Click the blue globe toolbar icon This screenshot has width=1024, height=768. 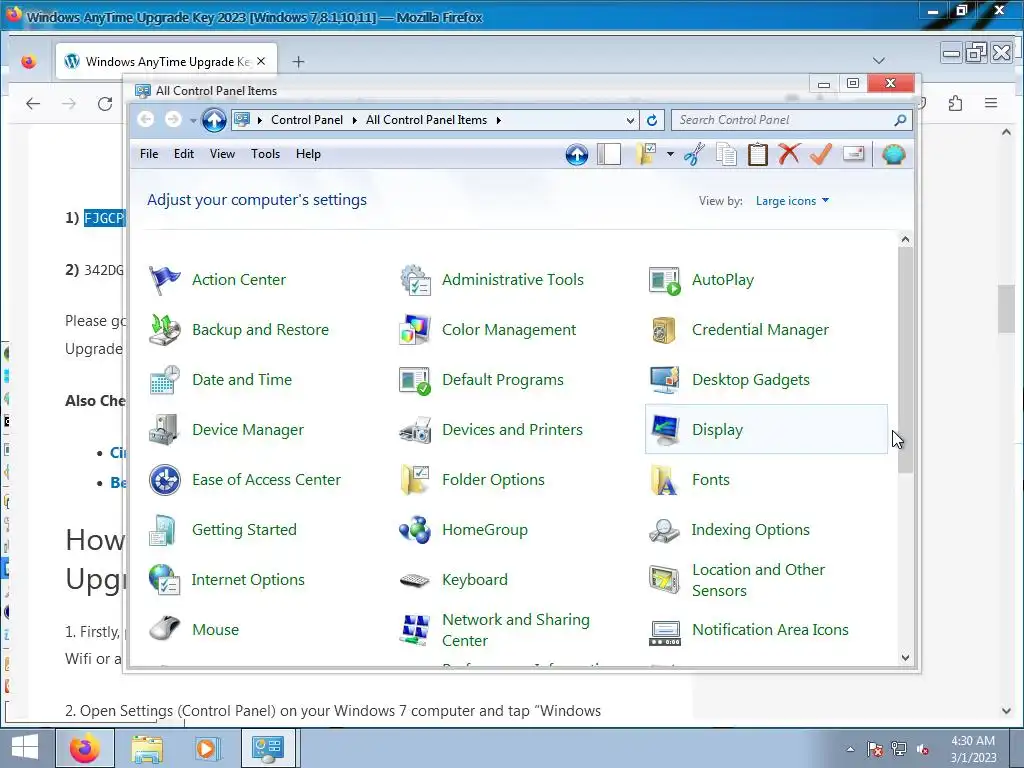pyautogui.click(x=893, y=155)
